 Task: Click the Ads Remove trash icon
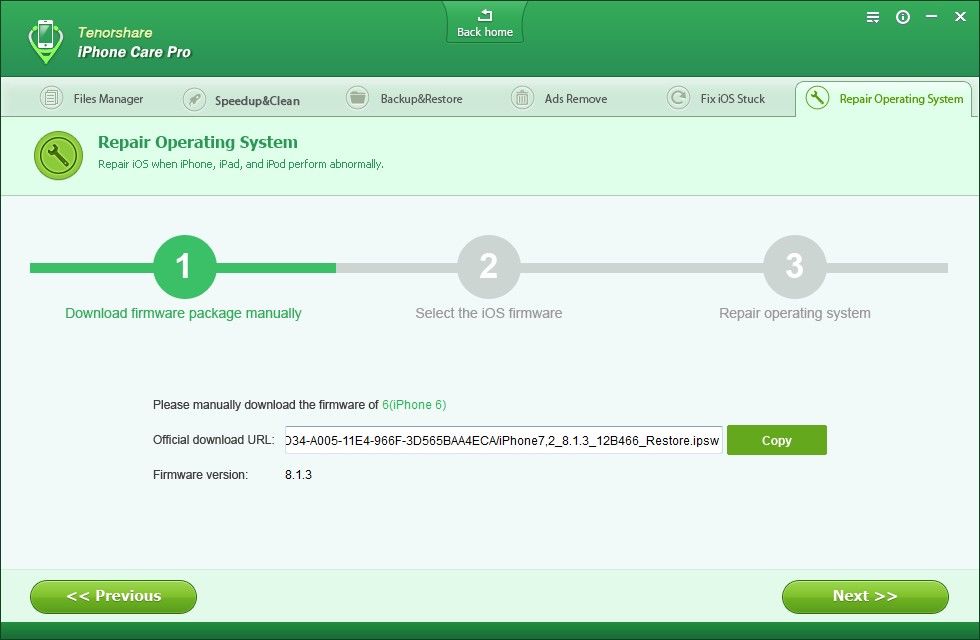pos(522,98)
